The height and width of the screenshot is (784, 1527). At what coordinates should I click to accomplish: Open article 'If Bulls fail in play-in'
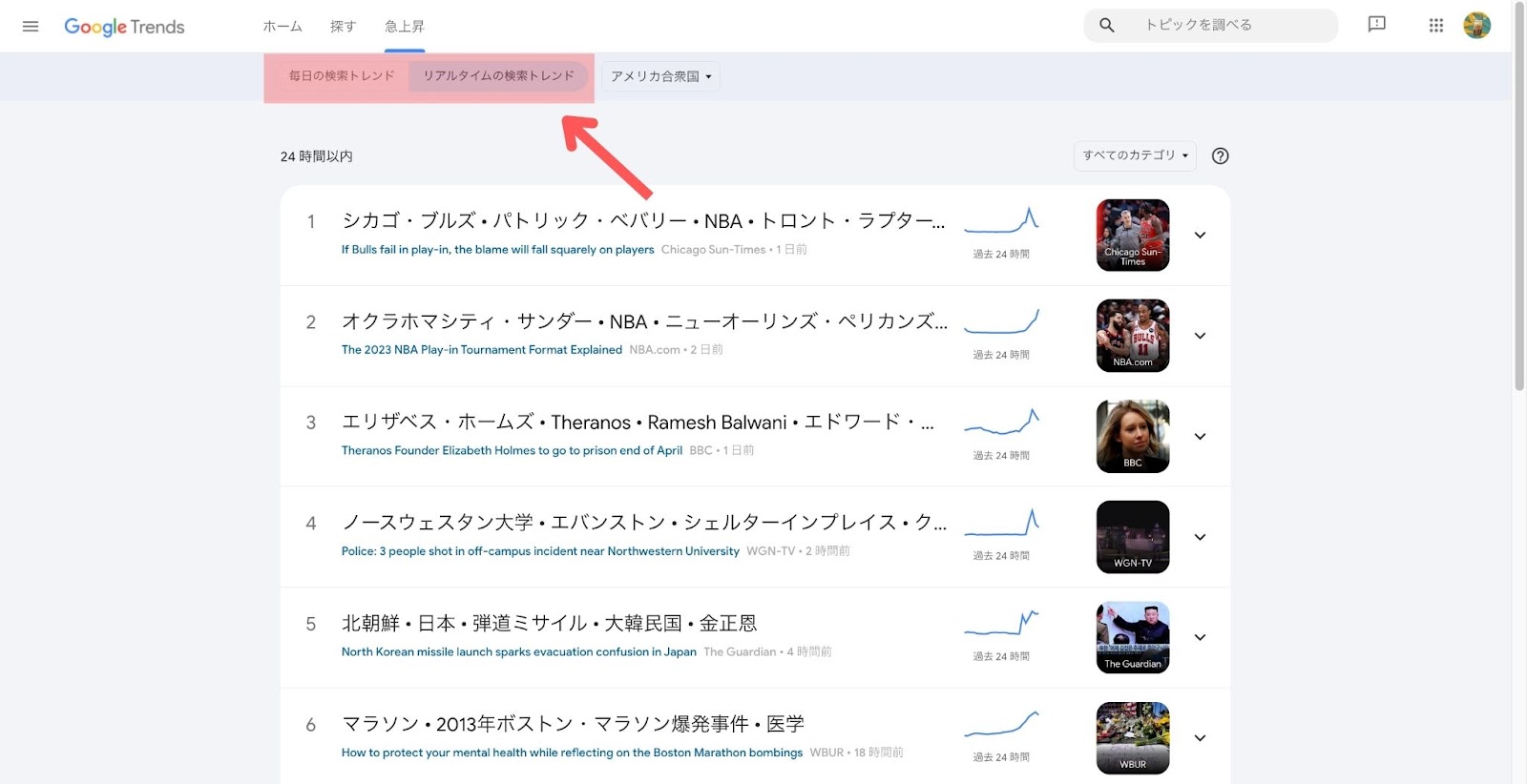(497, 250)
